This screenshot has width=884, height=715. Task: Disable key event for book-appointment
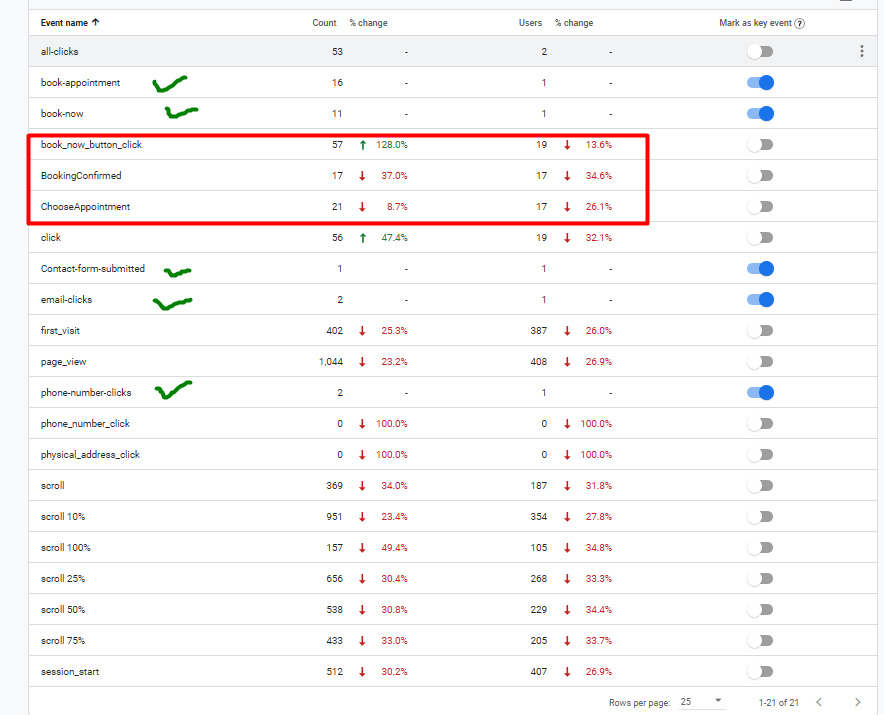point(760,83)
